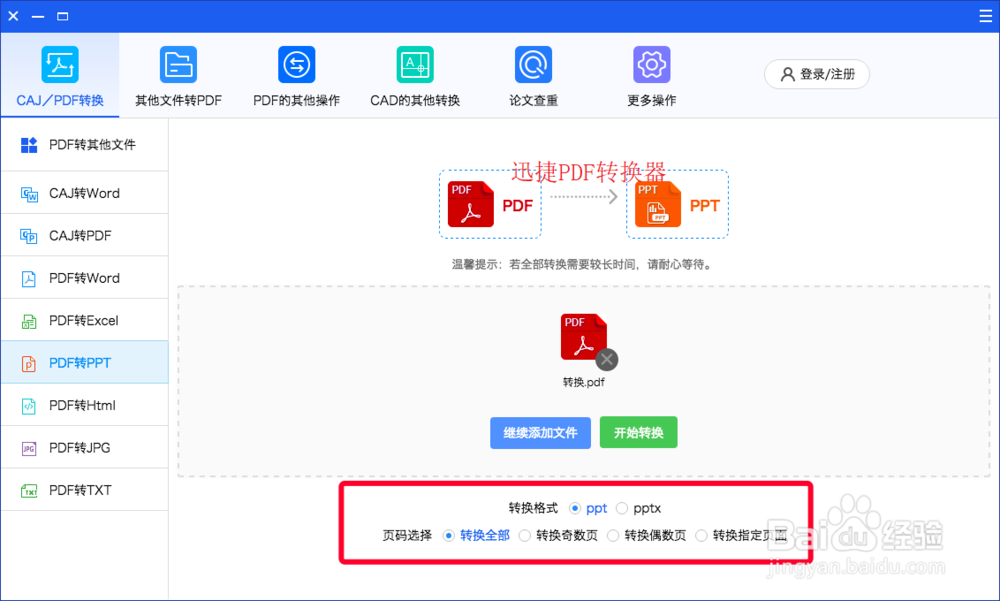Click the CAJ转PDF sidebar icon

pos(29,236)
